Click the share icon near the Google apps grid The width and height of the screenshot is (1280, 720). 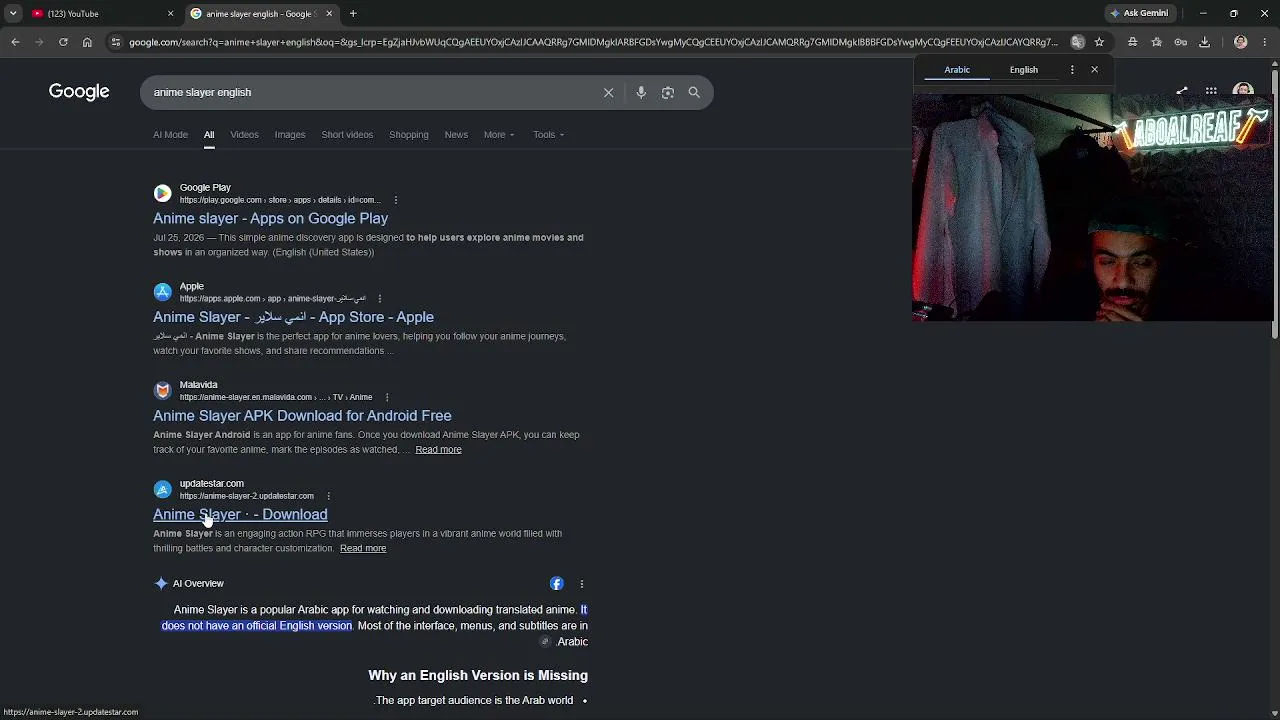1182,91
